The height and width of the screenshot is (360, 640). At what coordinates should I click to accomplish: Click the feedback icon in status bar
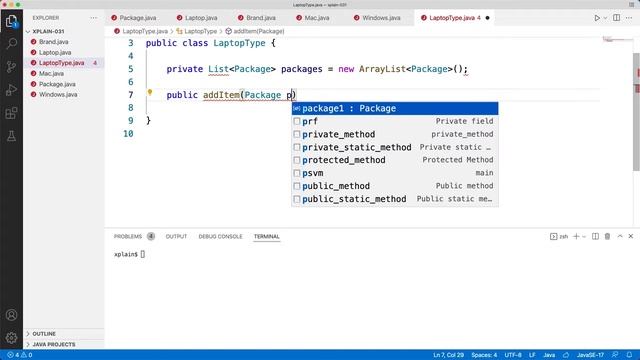point(615,355)
